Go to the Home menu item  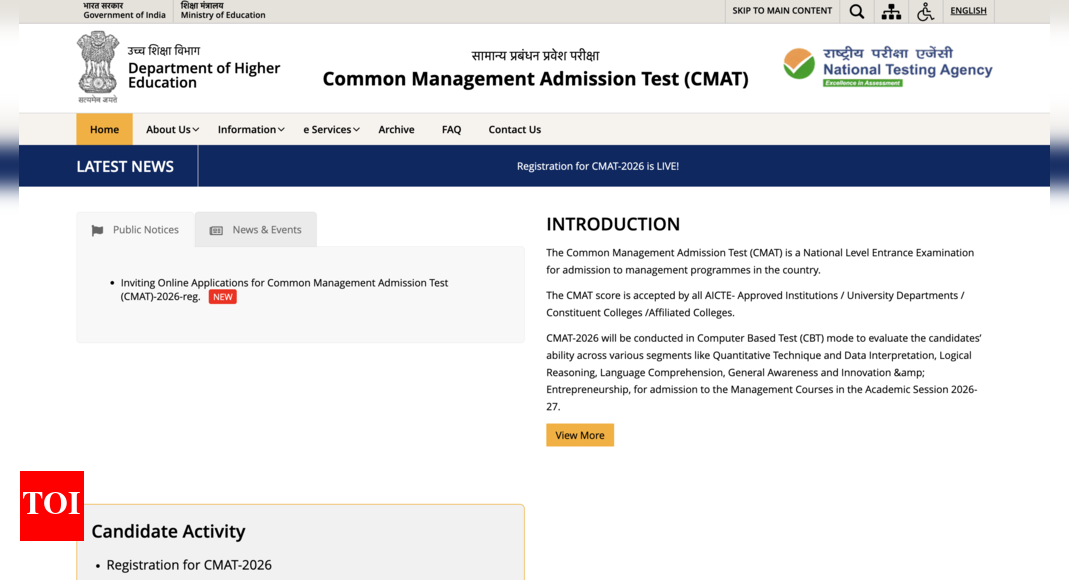coord(104,129)
